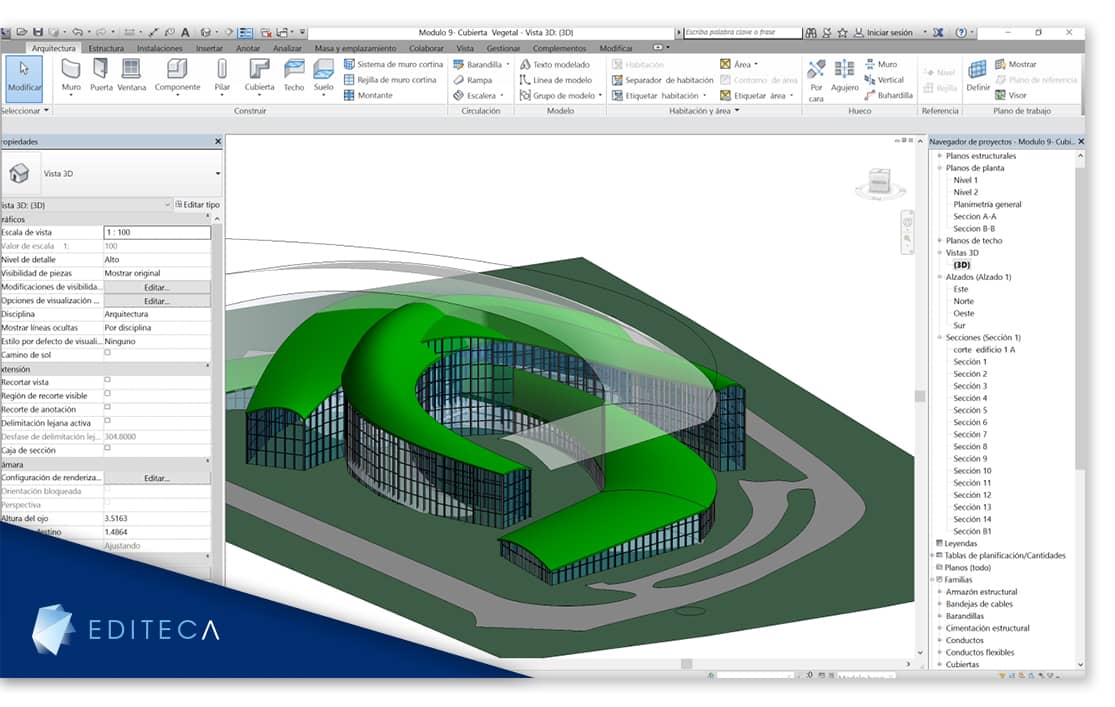1115x707 pixels.
Task: Pick the Suelo floor tool
Action: [x=324, y=76]
